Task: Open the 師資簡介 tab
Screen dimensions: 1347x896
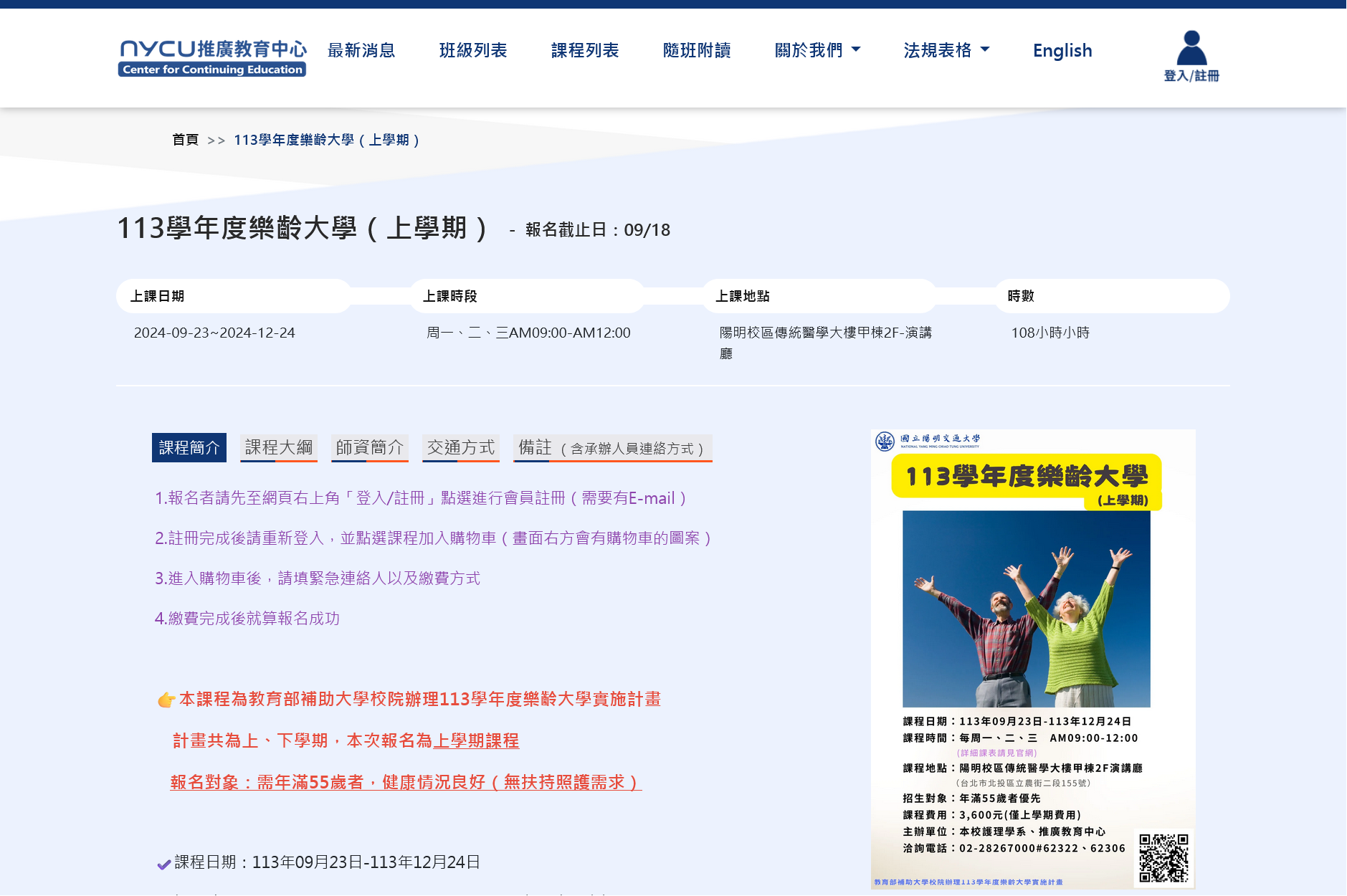Action: pyautogui.click(x=370, y=448)
